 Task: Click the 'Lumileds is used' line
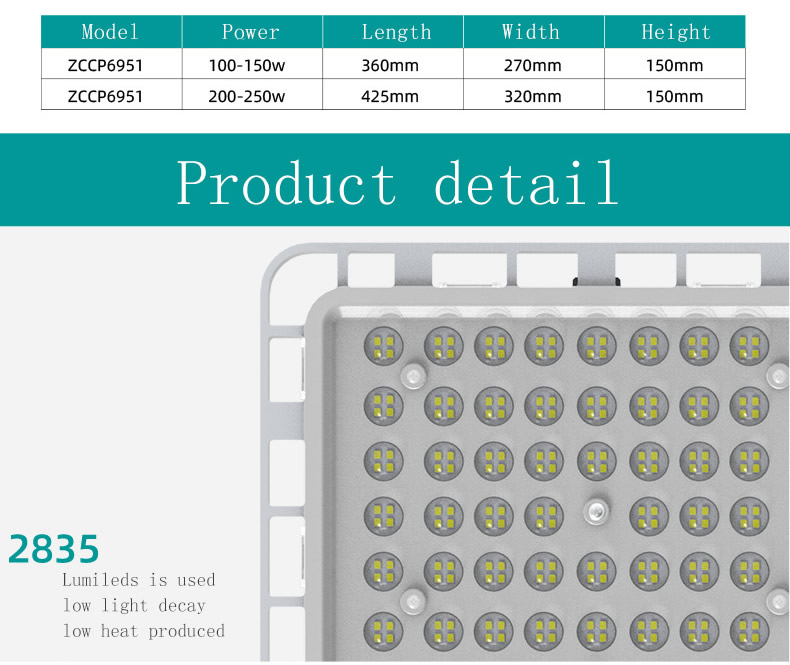point(139,580)
